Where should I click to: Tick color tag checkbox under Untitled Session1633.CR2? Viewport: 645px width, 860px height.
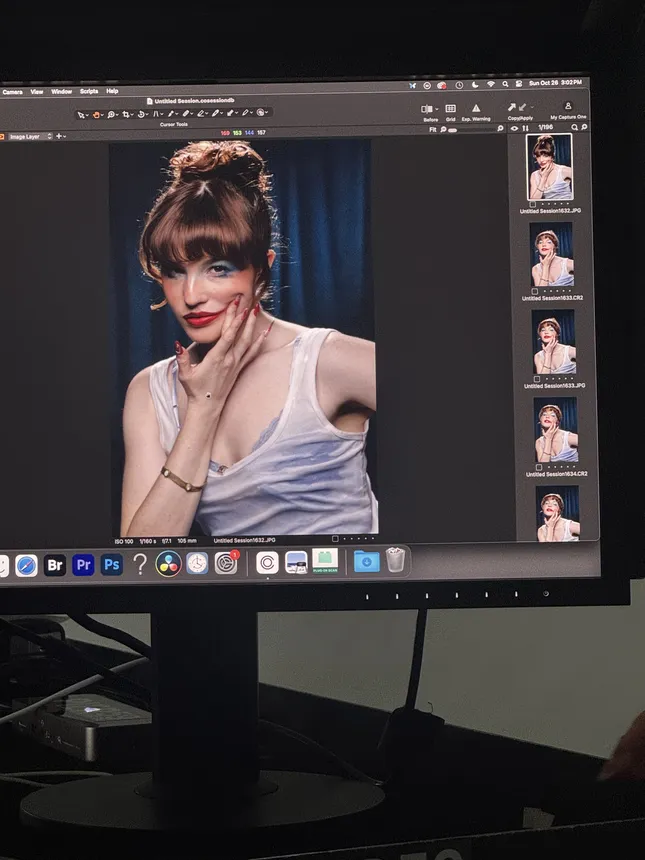tap(535, 291)
